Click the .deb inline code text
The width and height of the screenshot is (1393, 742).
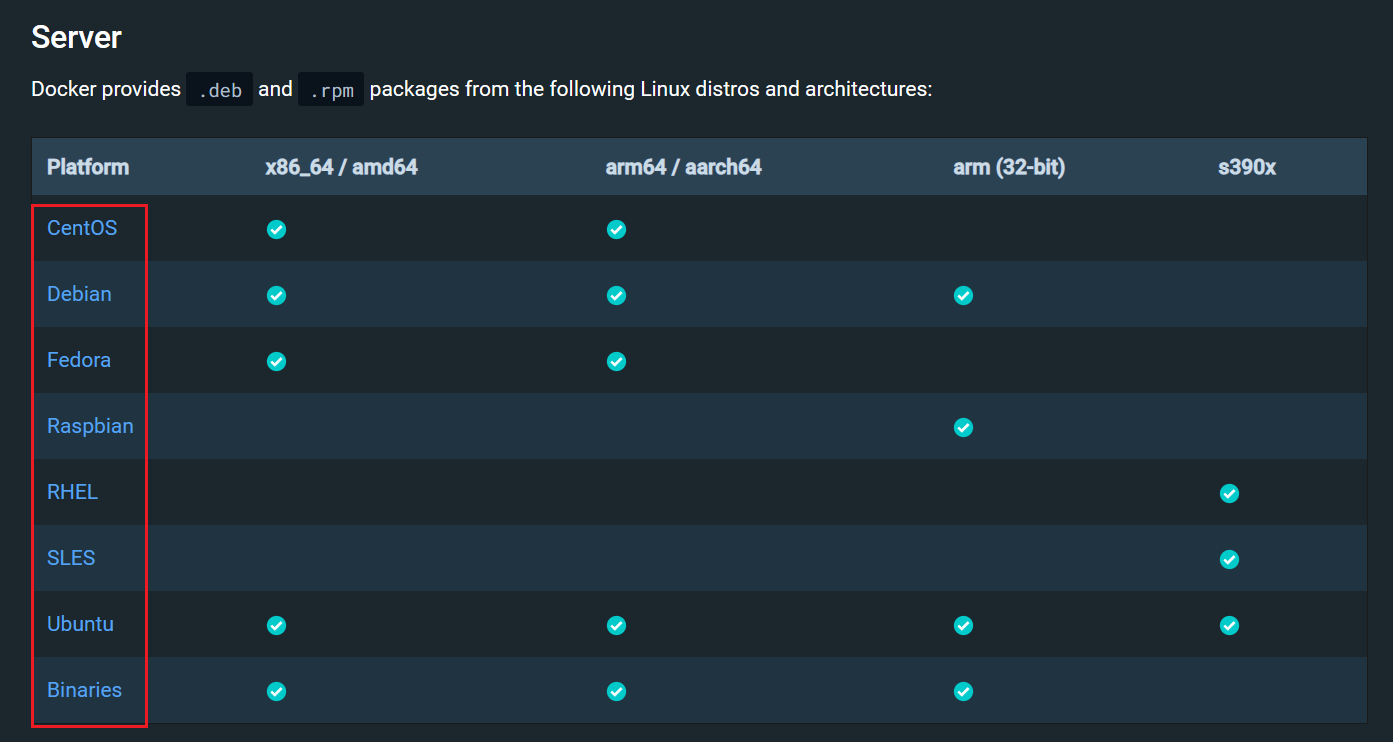coord(220,89)
